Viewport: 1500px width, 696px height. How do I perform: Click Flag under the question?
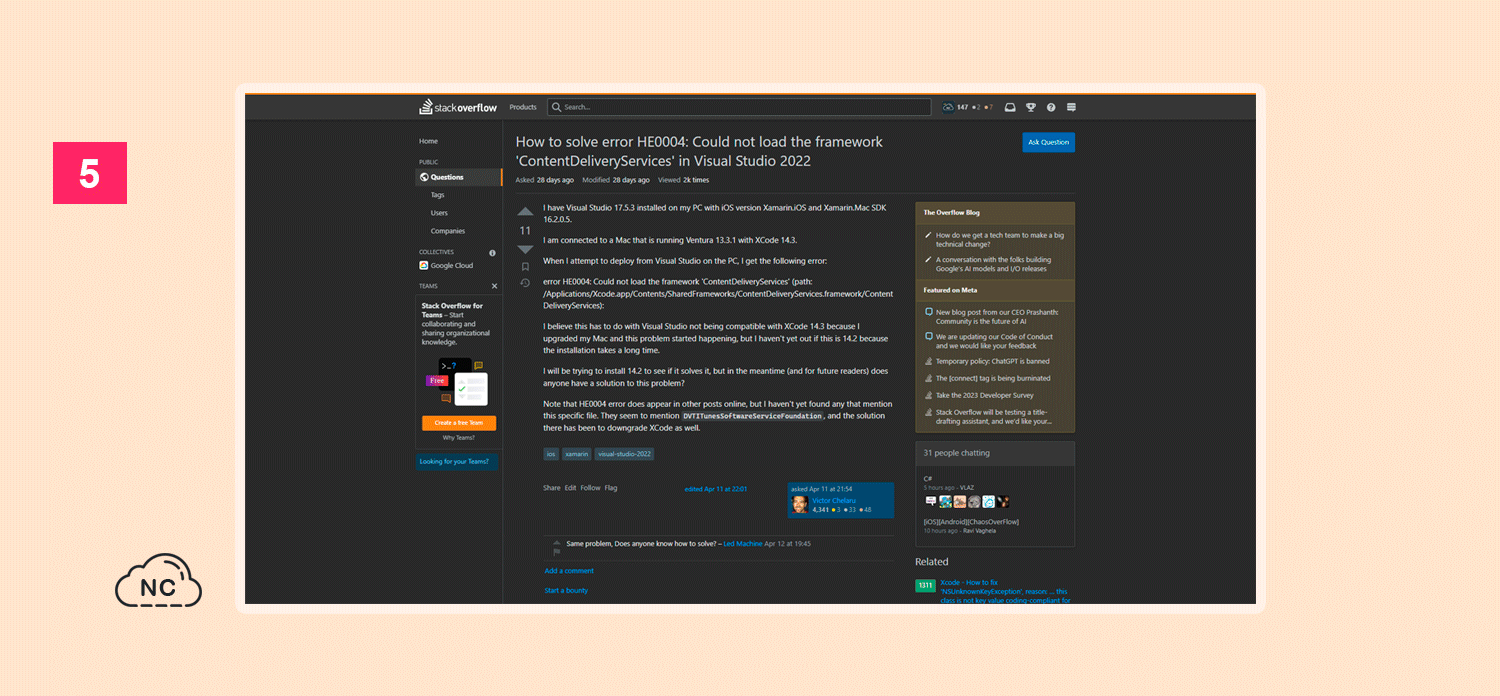(611, 488)
